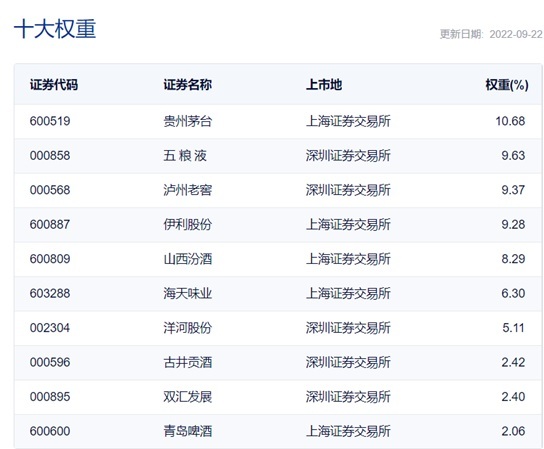Click the listing venue in the 贵州茅台 row
This screenshot has width=544, height=449.
pyautogui.click(x=348, y=121)
